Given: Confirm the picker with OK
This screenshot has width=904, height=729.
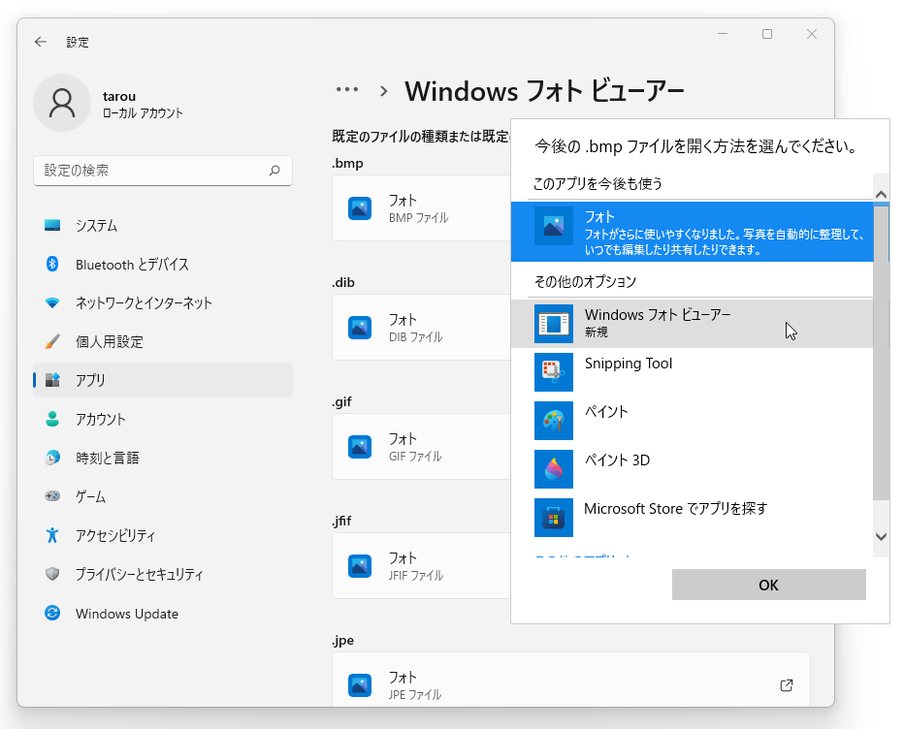Looking at the screenshot, I should (x=769, y=585).
